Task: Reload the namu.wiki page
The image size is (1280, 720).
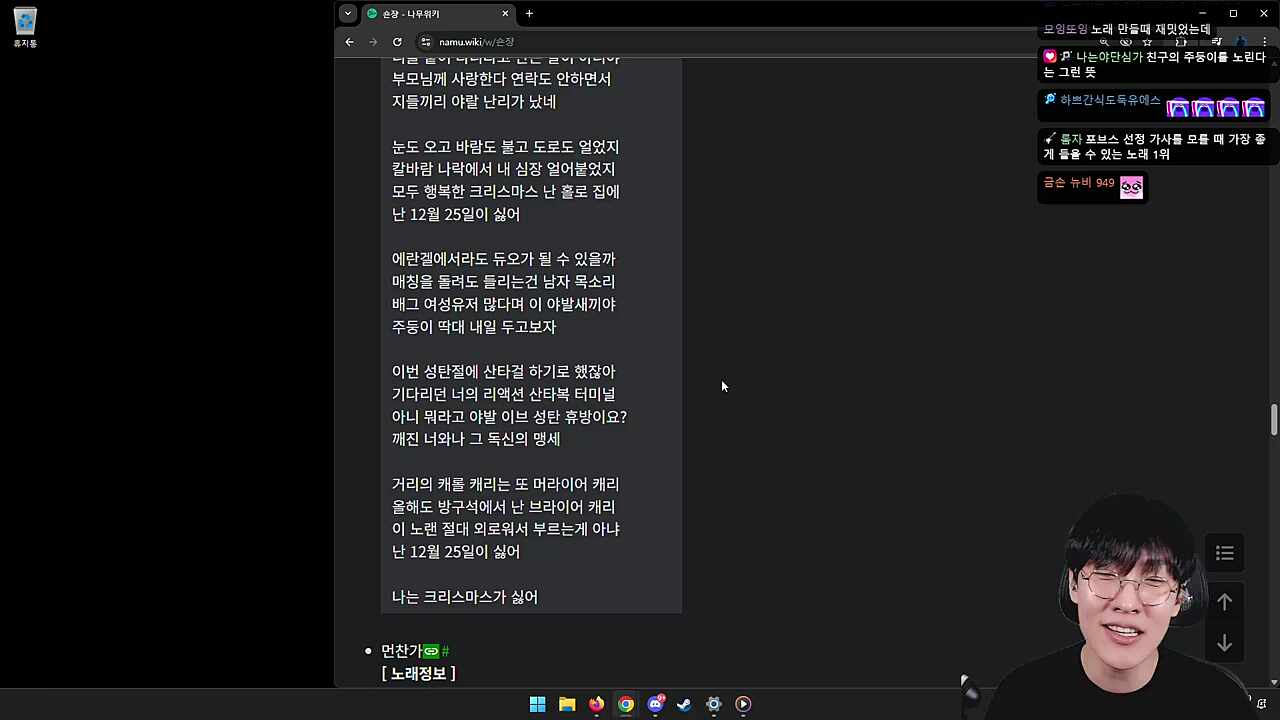Action: click(x=397, y=41)
